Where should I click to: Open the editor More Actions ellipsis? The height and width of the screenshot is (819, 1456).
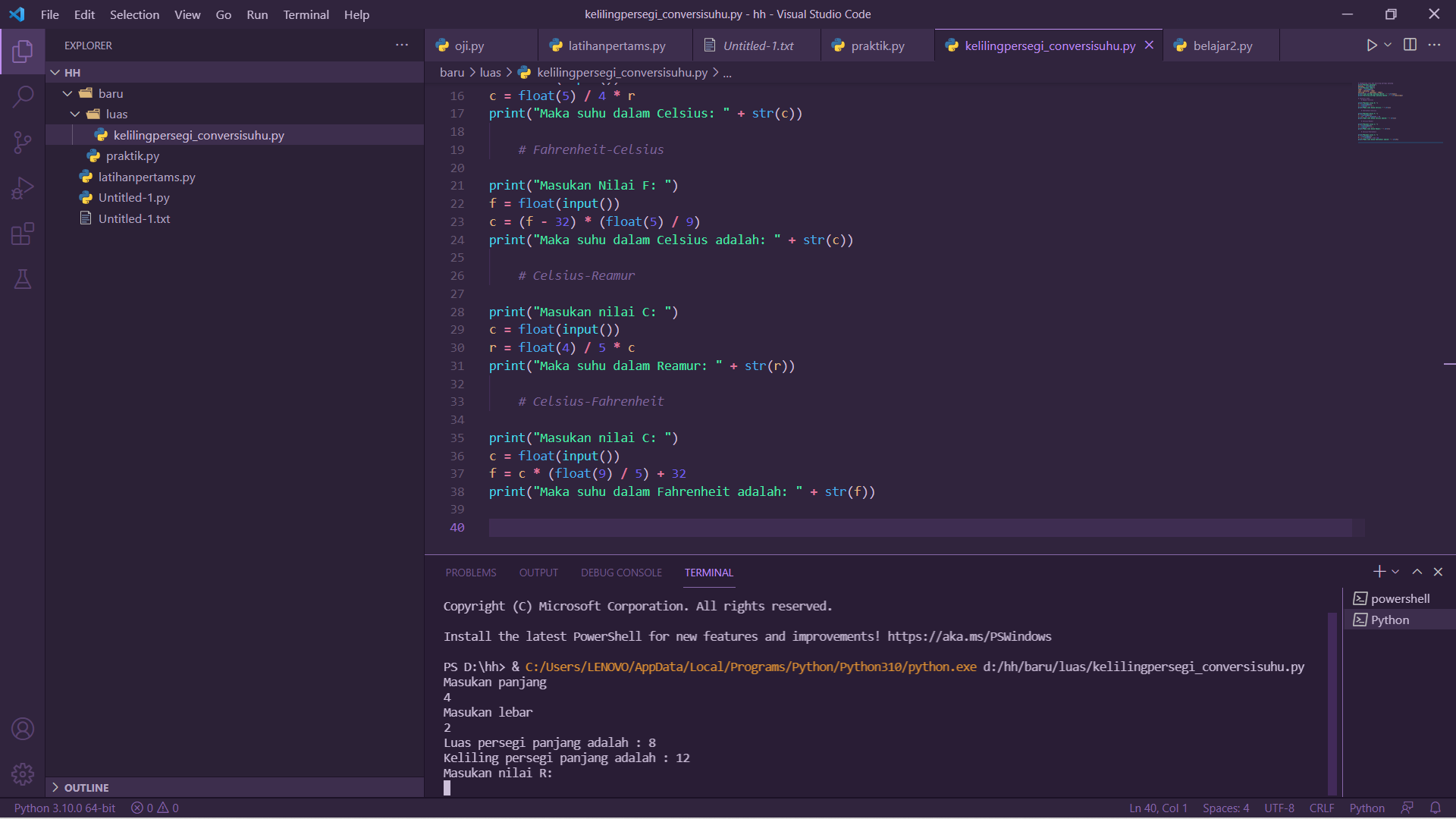pyautogui.click(x=1434, y=45)
